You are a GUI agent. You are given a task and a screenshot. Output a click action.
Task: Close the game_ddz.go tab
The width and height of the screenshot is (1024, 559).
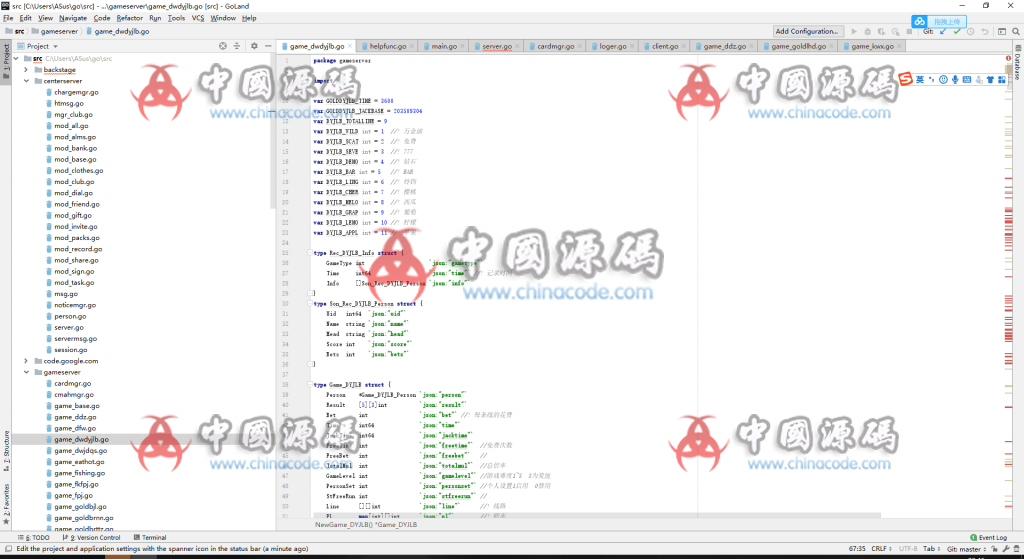click(752, 46)
